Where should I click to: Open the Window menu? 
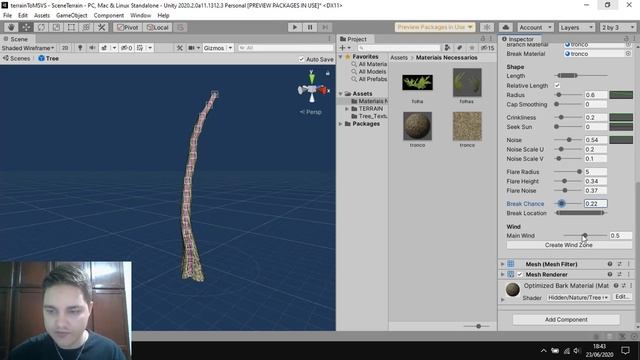pyautogui.click(x=140, y=16)
